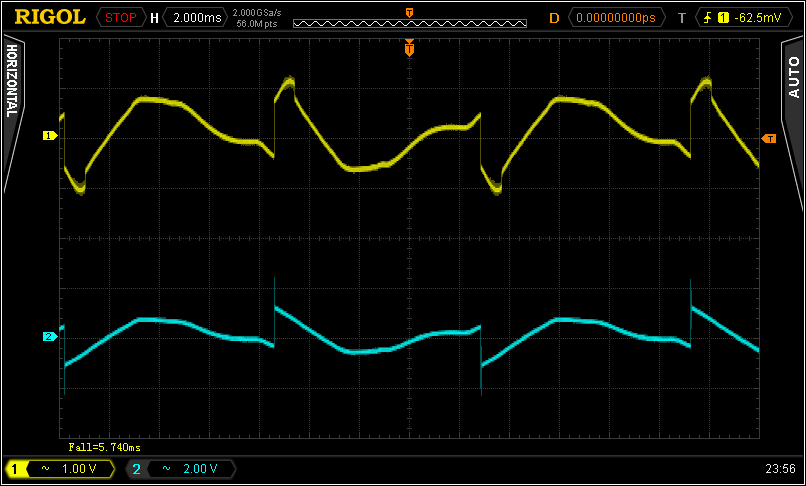Click the 56.0M pts memory depth readout

(x=257, y=23)
